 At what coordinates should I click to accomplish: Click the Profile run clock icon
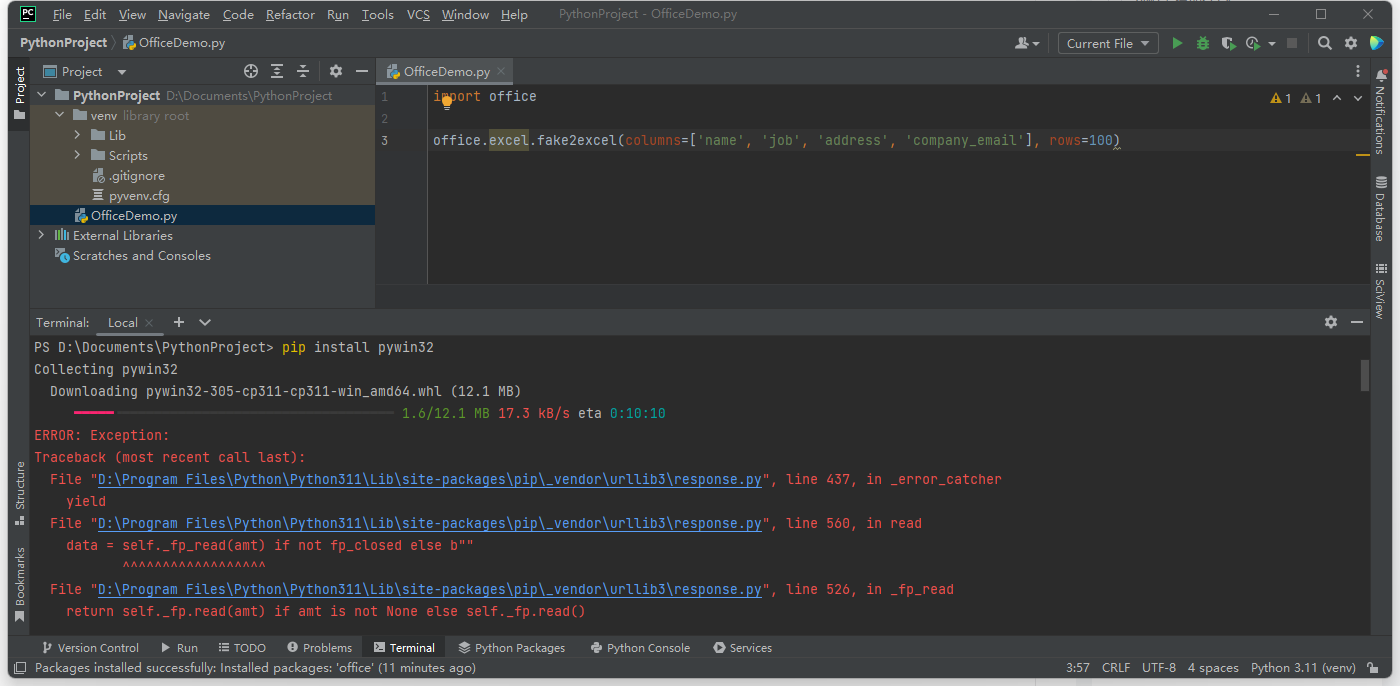(x=1252, y=43)
